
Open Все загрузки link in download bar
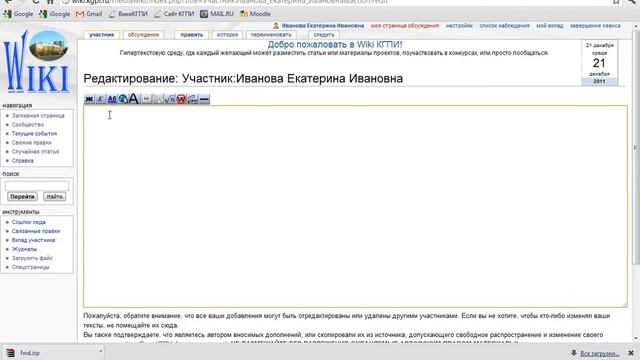[x=599, y=353]
